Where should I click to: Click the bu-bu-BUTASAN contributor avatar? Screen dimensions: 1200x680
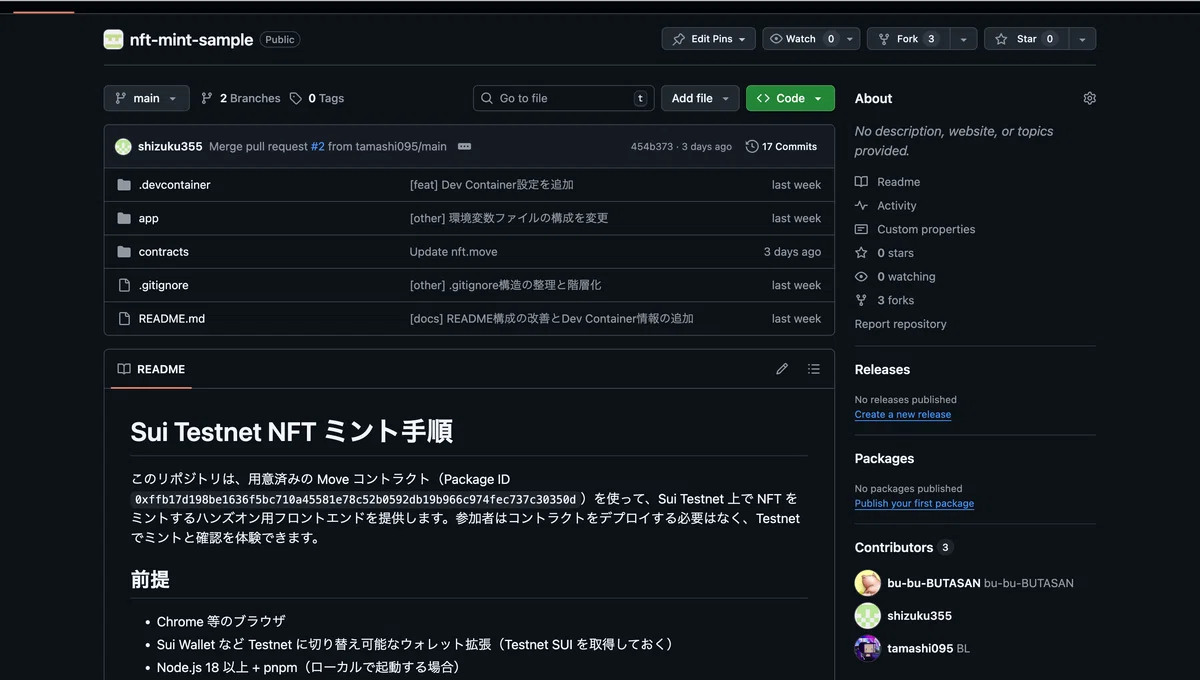click(867, 583)
